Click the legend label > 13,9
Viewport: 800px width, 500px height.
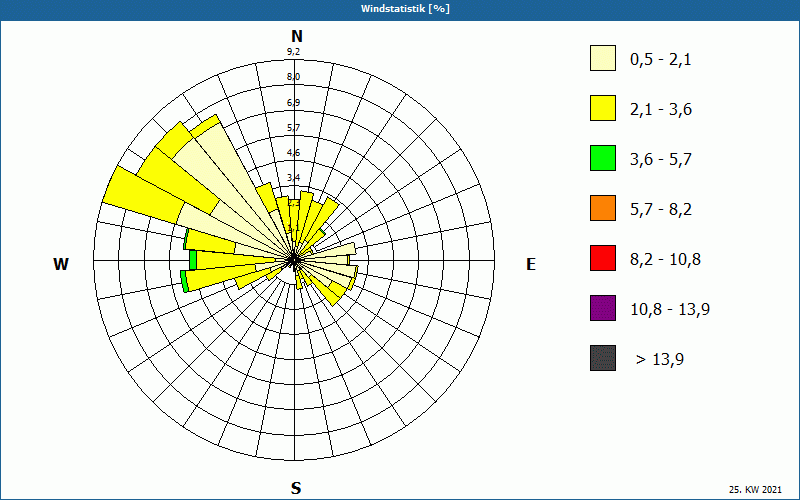660,360
